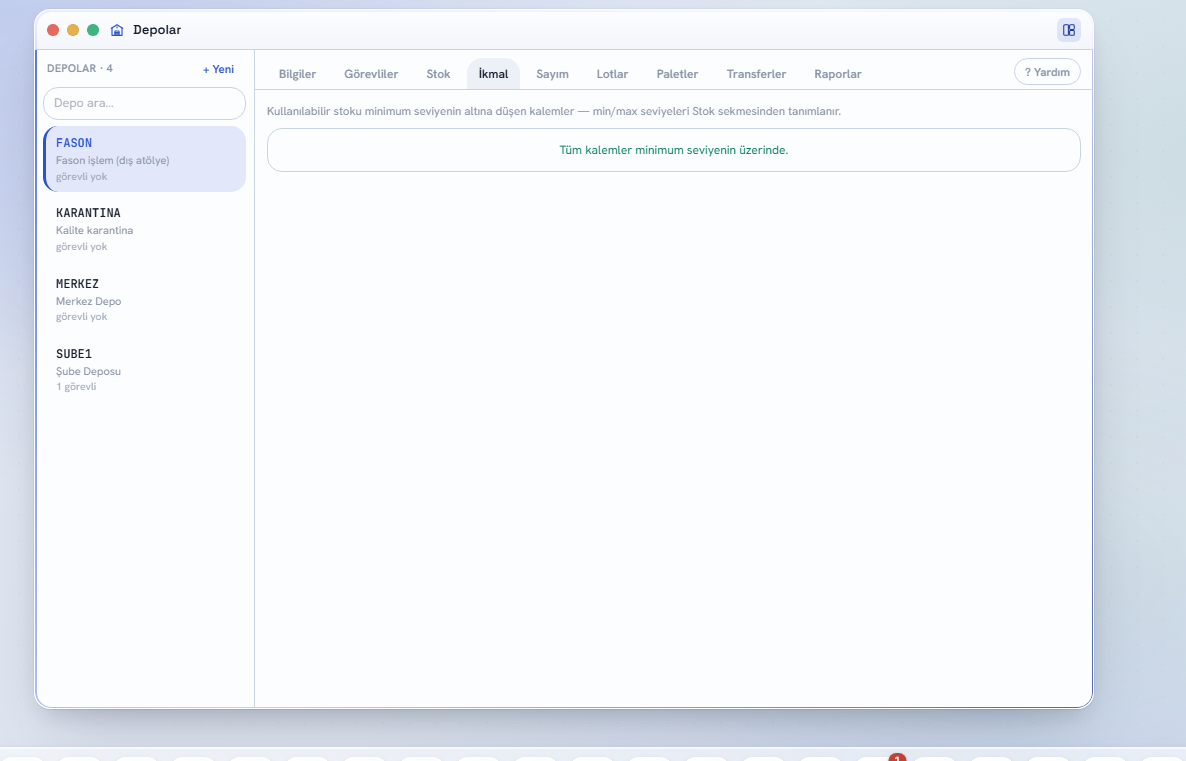Viewport: 1186px width, 761px height.
Task: Select the FASON warehouse in the list
Action: coord(144,159)
